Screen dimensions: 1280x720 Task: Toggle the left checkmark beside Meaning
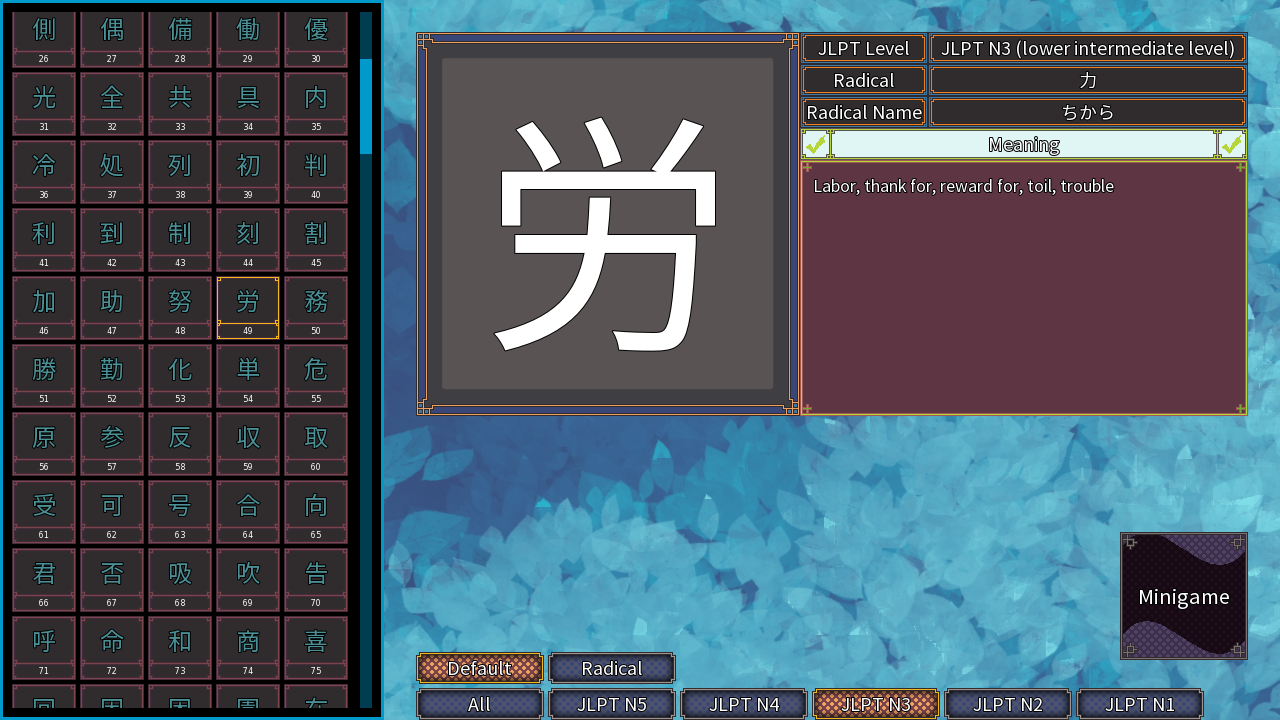815,144
